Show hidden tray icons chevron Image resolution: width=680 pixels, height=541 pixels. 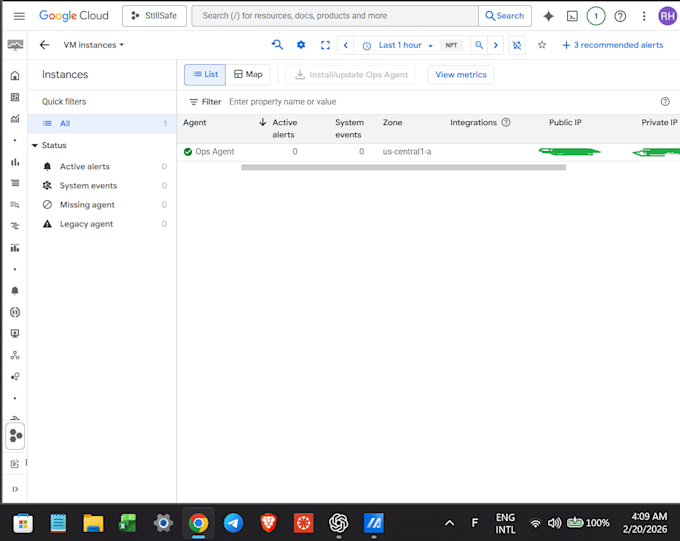(x=449, y=523)
